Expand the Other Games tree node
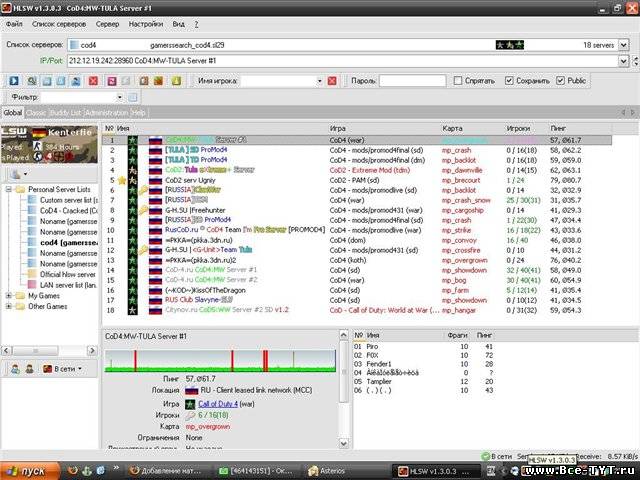The width and height of the screenshot is (640, 480). pyautogui.click(x=9, y=306)
